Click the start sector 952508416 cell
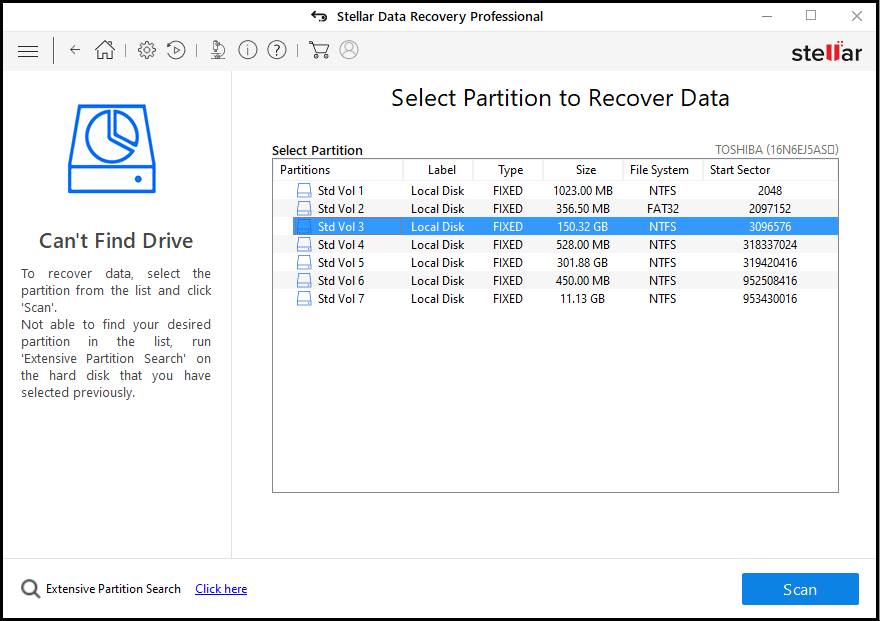The width and height of the screenshot is (880, 621). click(x=770, y=280)
